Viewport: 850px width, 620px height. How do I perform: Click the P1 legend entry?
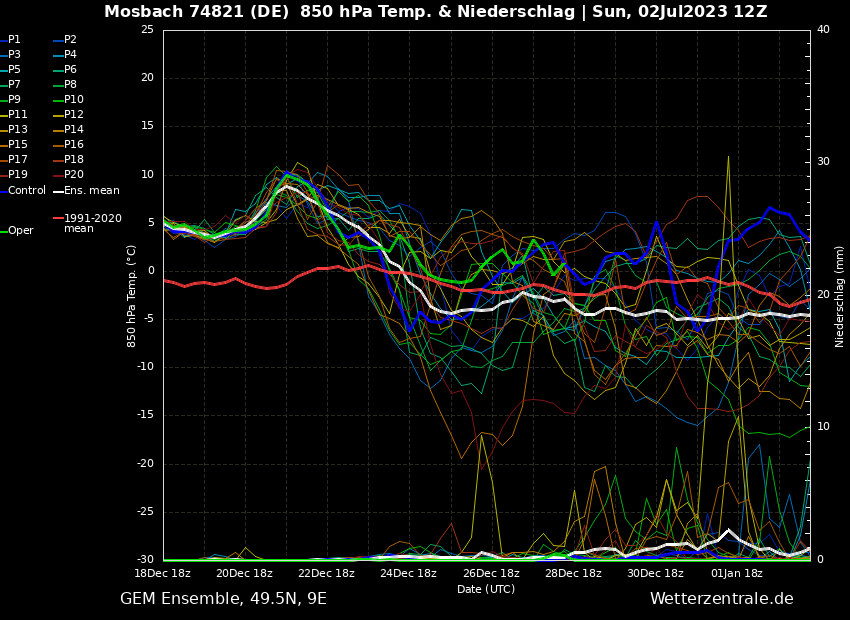click(14, 40)
